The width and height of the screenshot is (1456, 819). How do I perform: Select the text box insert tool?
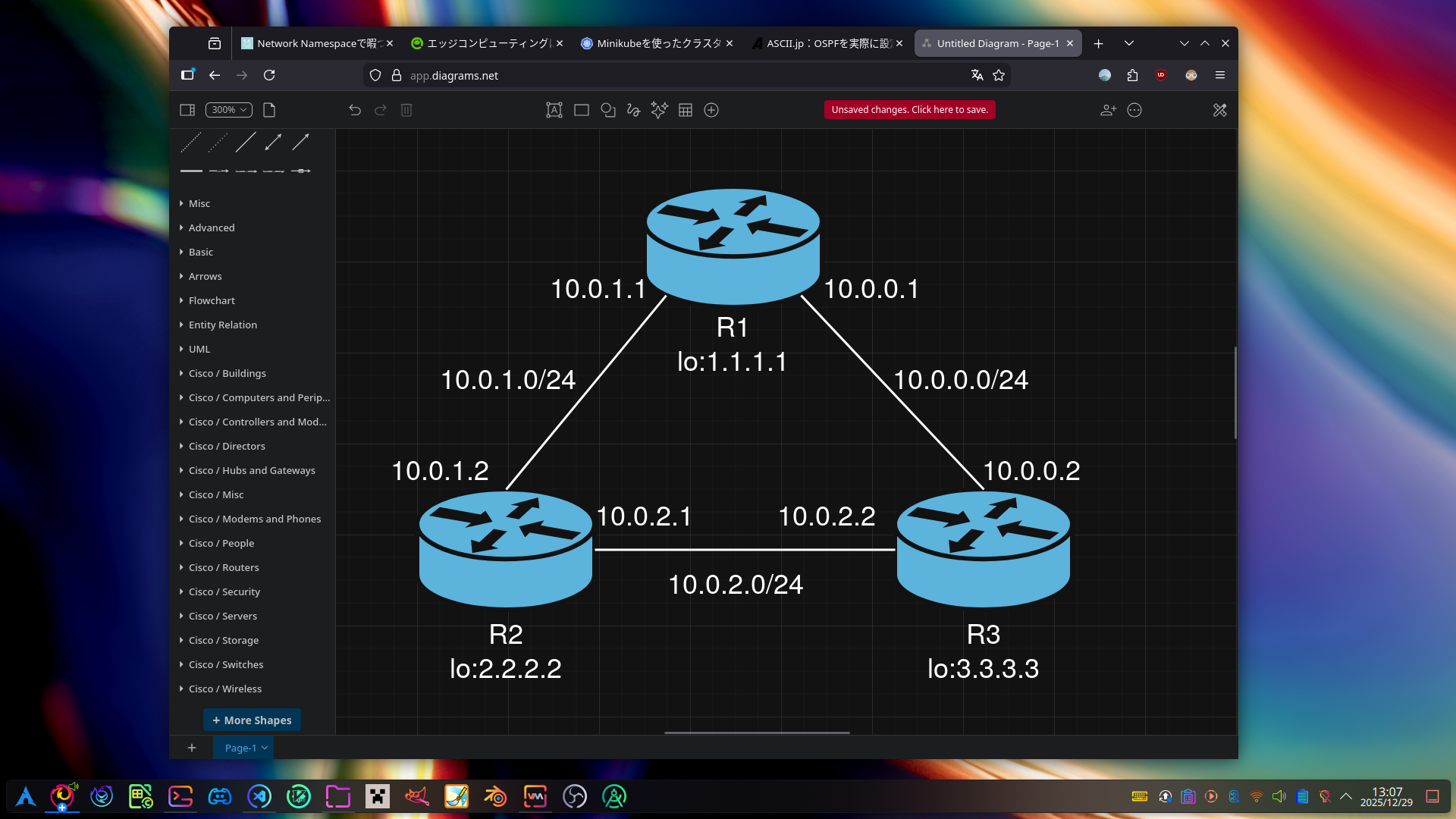click(x=554, y=110)
